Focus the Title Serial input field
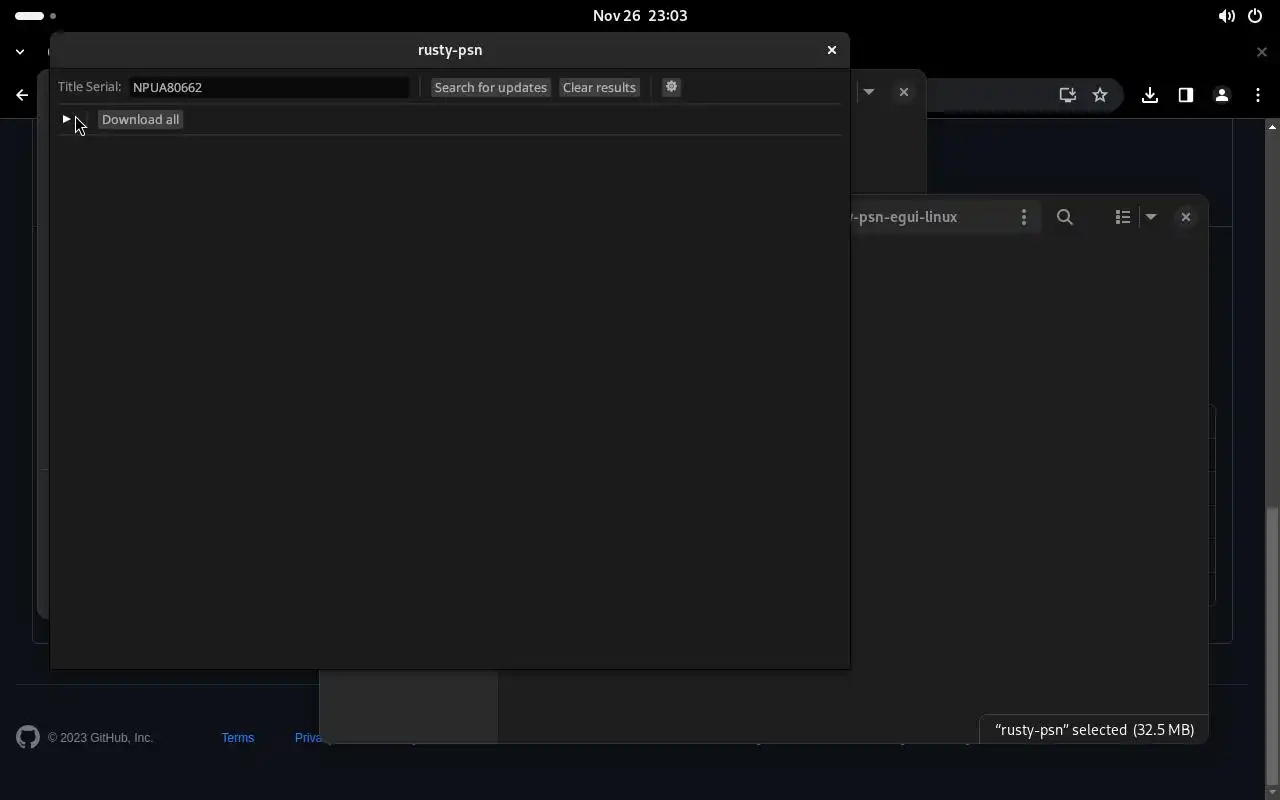The height and width of the screenshot is (800, 1280). point(269,87)
